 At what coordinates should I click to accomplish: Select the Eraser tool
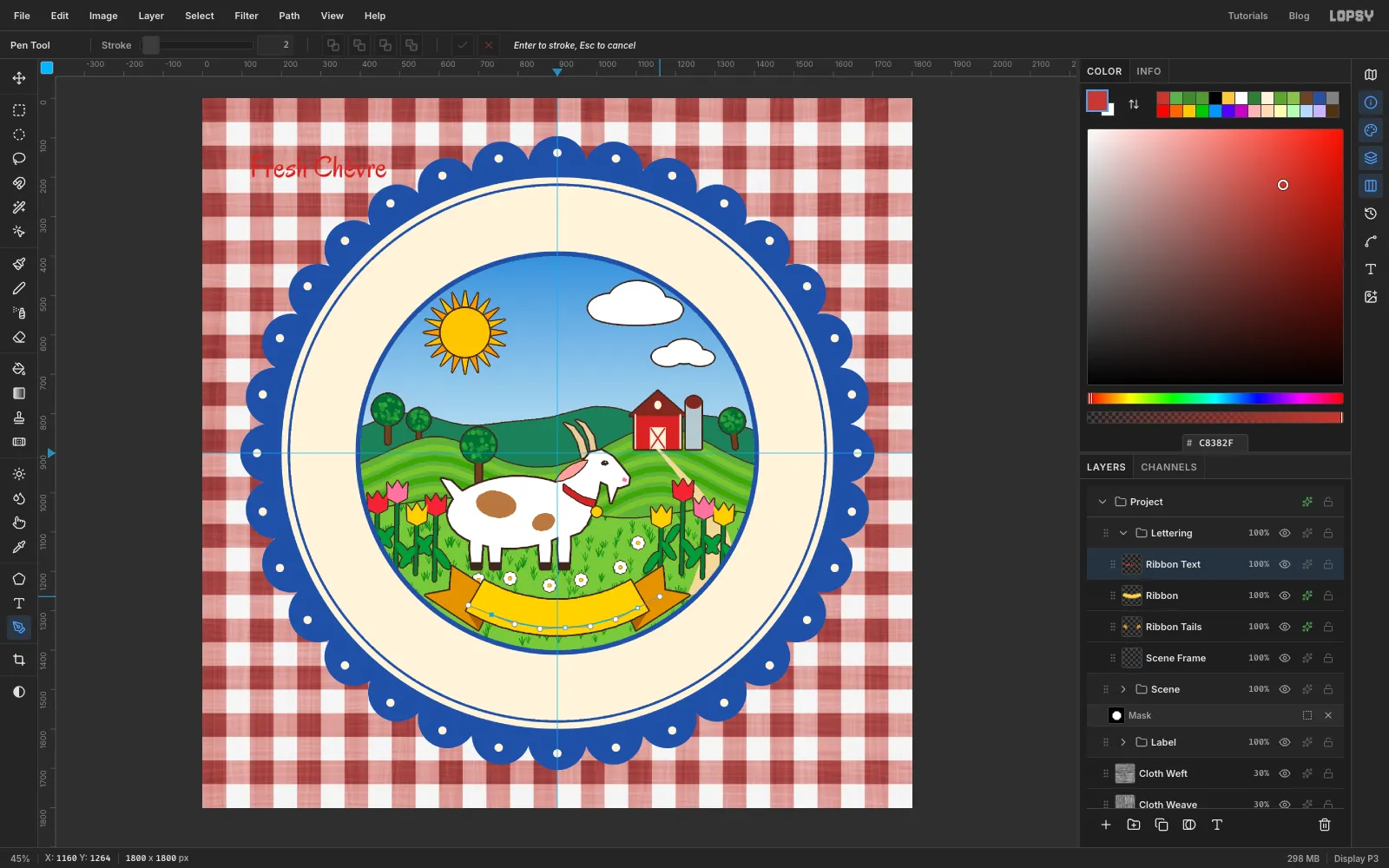click(x=19, y=338)
